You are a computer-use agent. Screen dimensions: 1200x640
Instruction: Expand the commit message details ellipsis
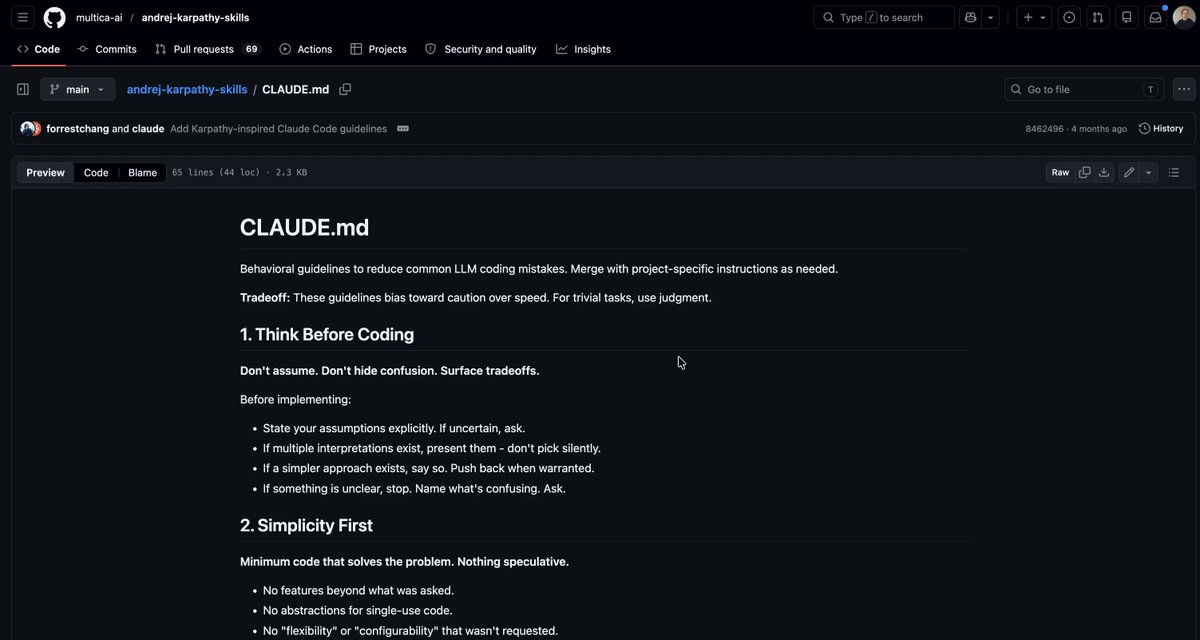click(403, 128)
